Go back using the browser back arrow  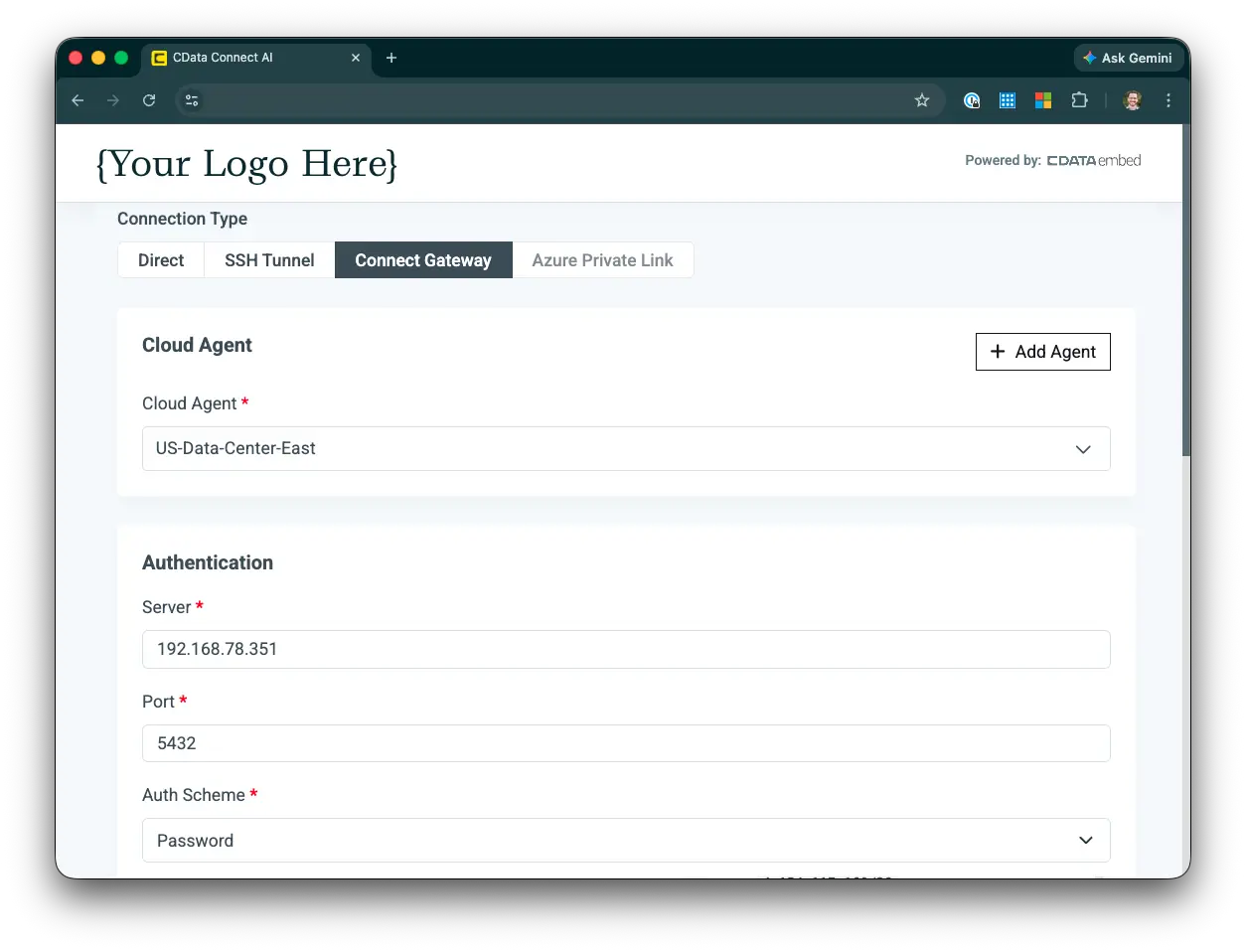(78, 100)
